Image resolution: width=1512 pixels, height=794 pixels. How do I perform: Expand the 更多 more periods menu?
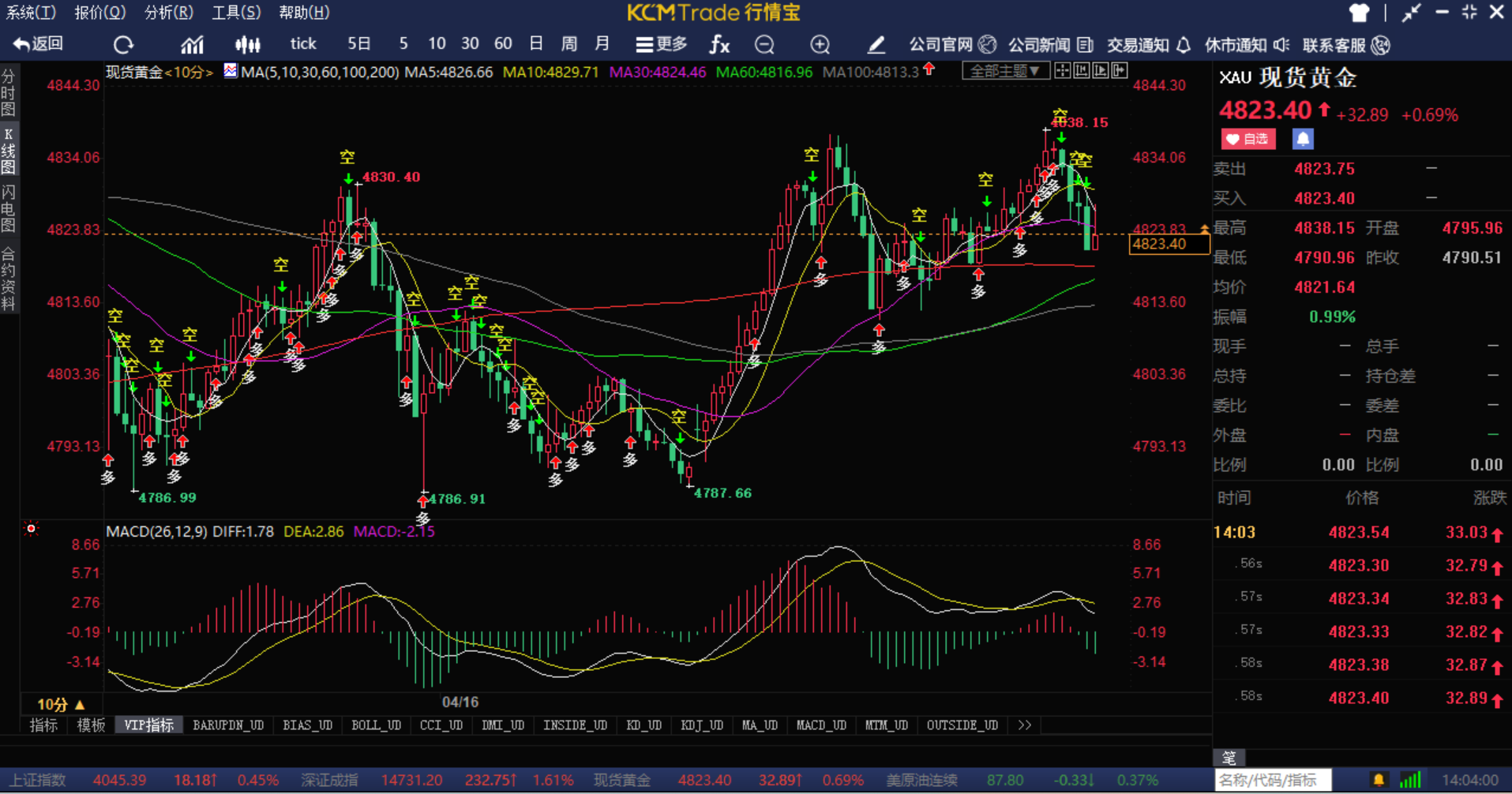(x=662, y=45)
